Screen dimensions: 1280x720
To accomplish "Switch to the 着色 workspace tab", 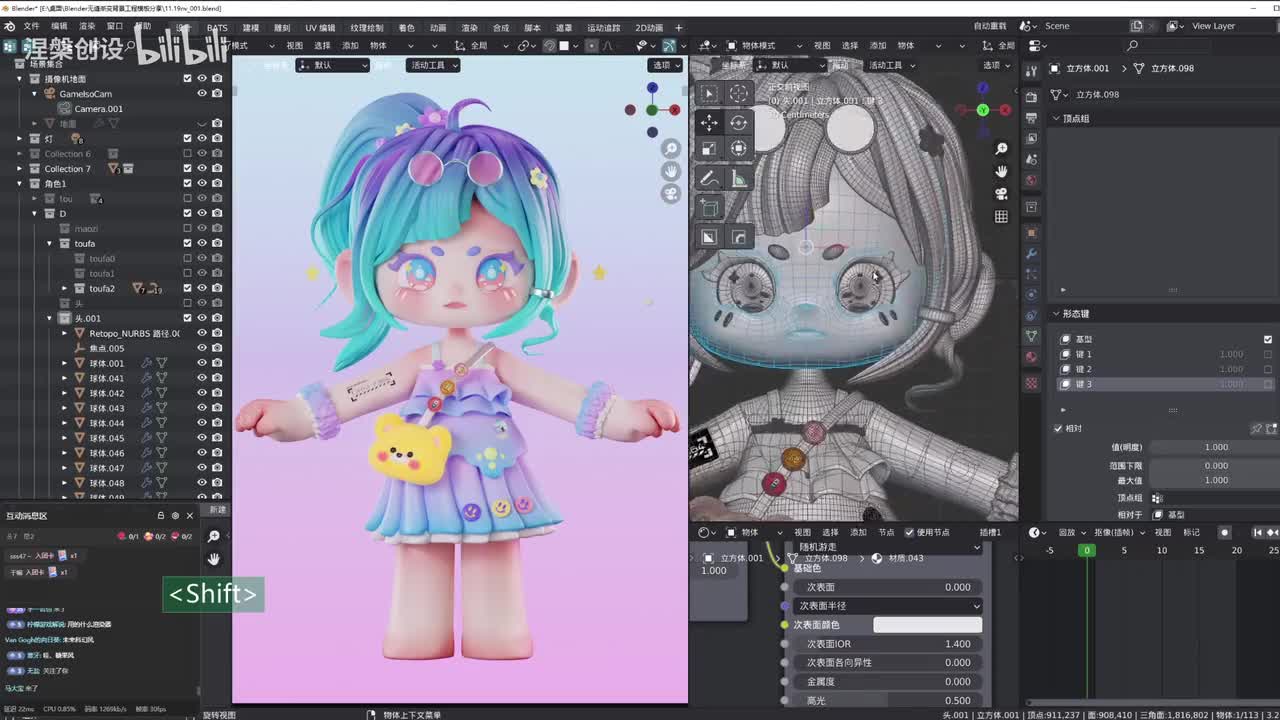I will click(x=406, y=28).
